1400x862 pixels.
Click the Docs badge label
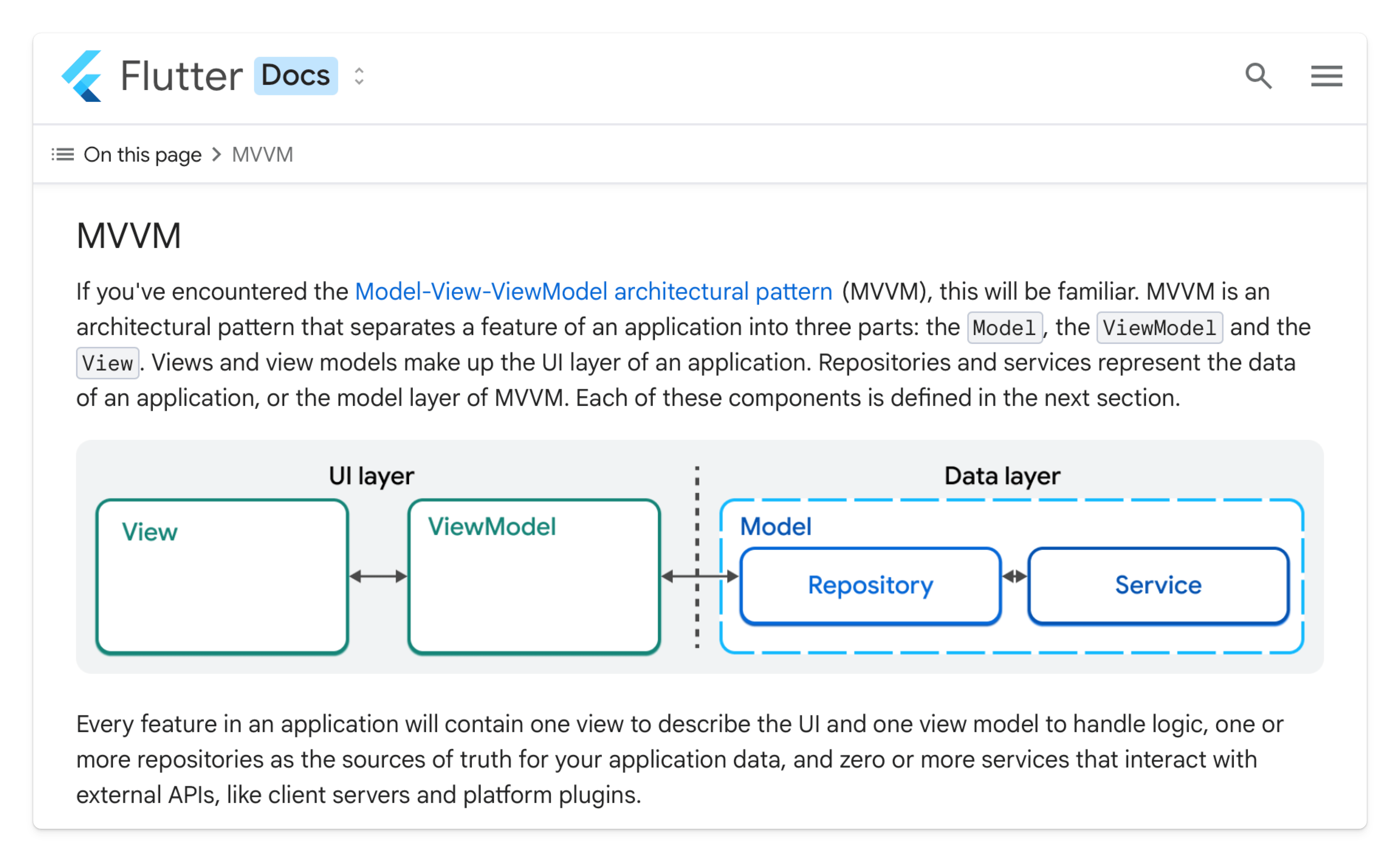coord(295,76)
